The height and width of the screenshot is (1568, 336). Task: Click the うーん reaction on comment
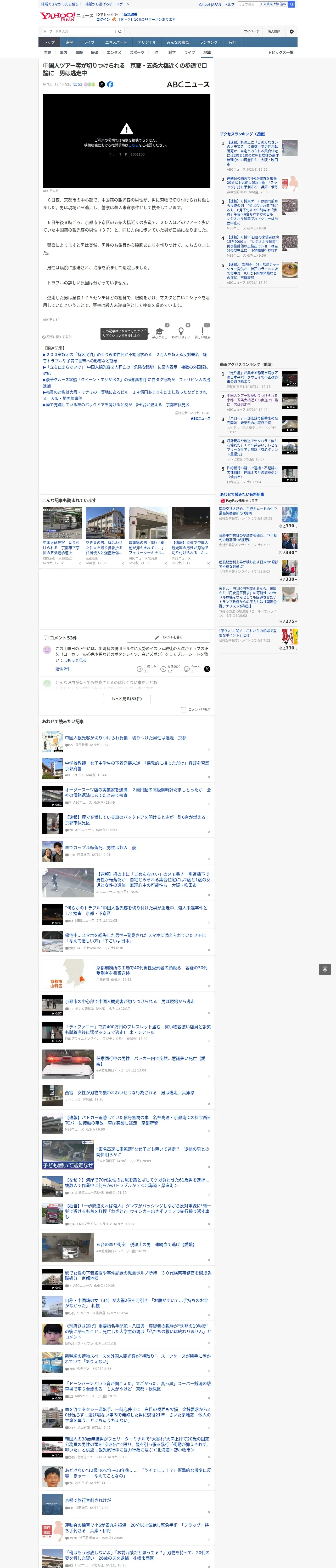[187, 669]
